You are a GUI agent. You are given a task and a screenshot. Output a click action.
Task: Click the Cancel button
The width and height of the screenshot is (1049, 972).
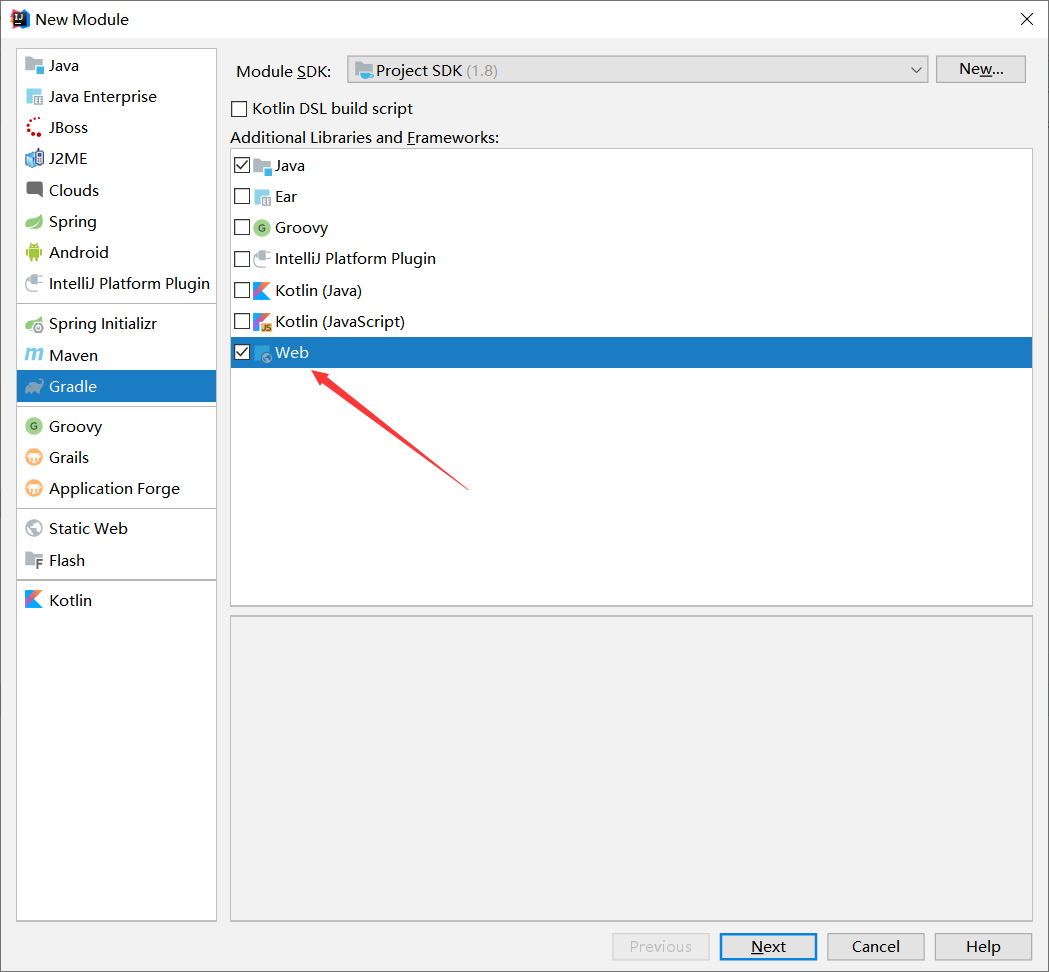point(876,947)
